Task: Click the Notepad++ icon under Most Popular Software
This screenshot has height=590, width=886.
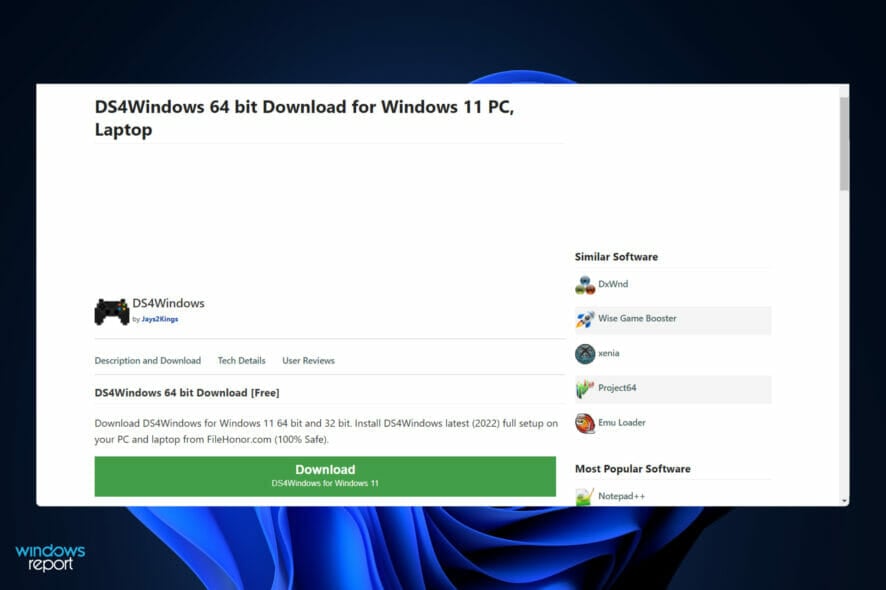Action: [x=583, y=493]
